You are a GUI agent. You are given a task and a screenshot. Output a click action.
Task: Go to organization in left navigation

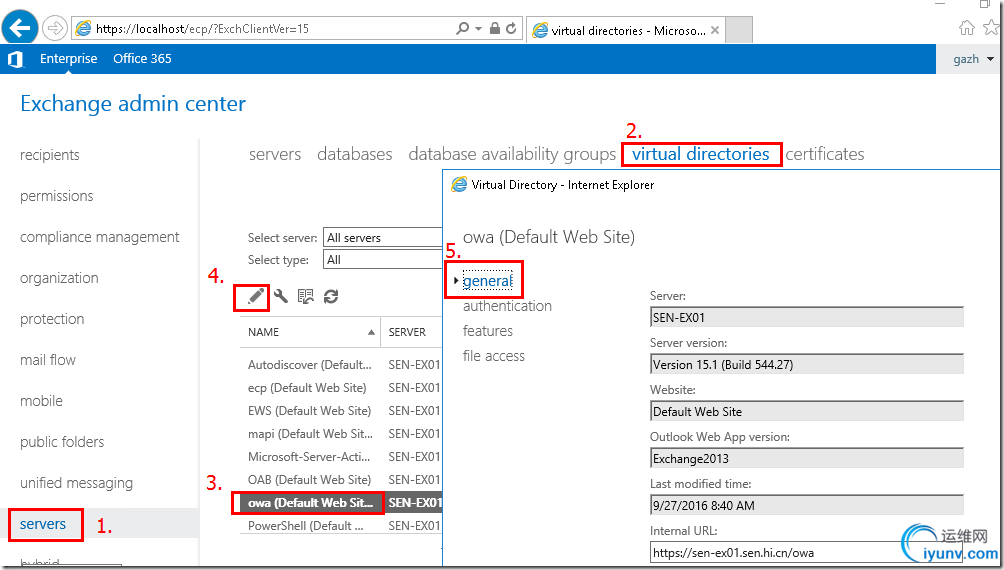(x=59, y=278)
